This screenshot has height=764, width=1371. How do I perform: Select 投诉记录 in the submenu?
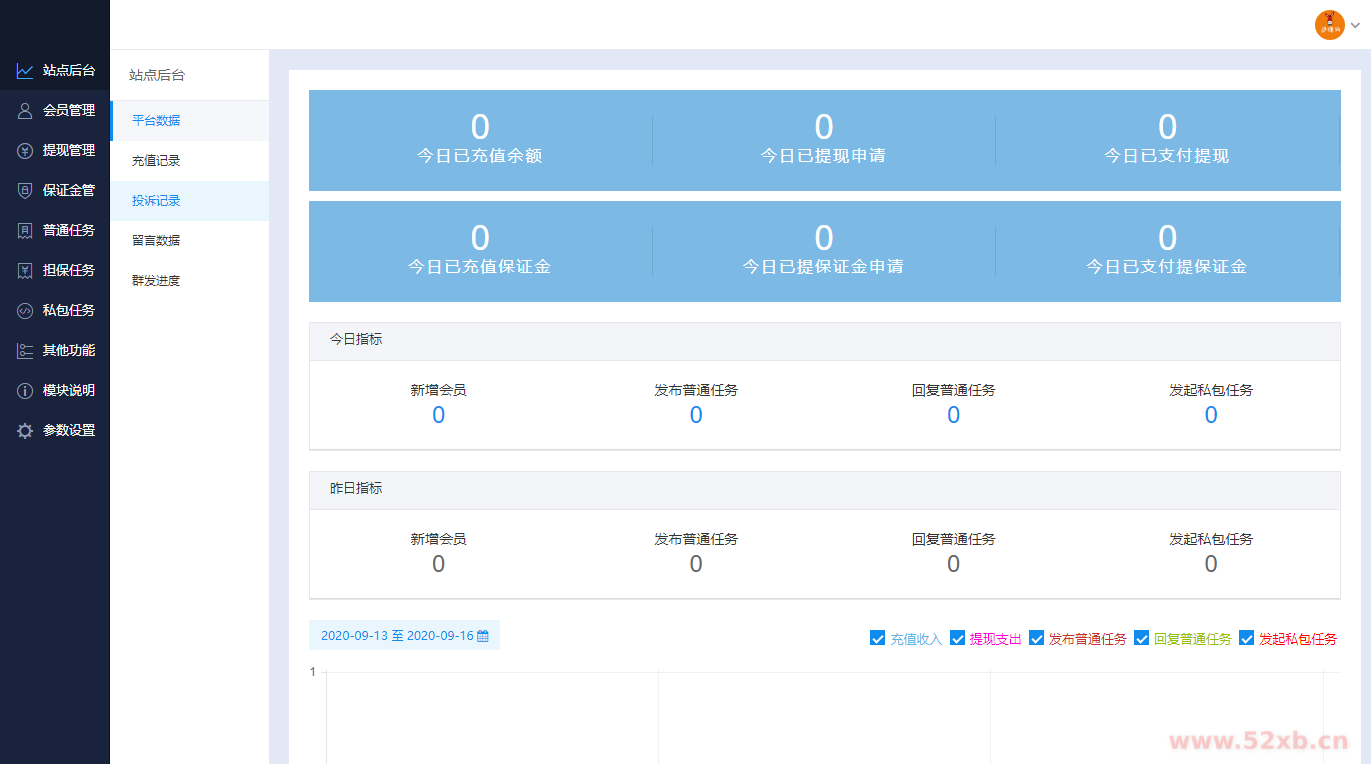click(156, 201)
